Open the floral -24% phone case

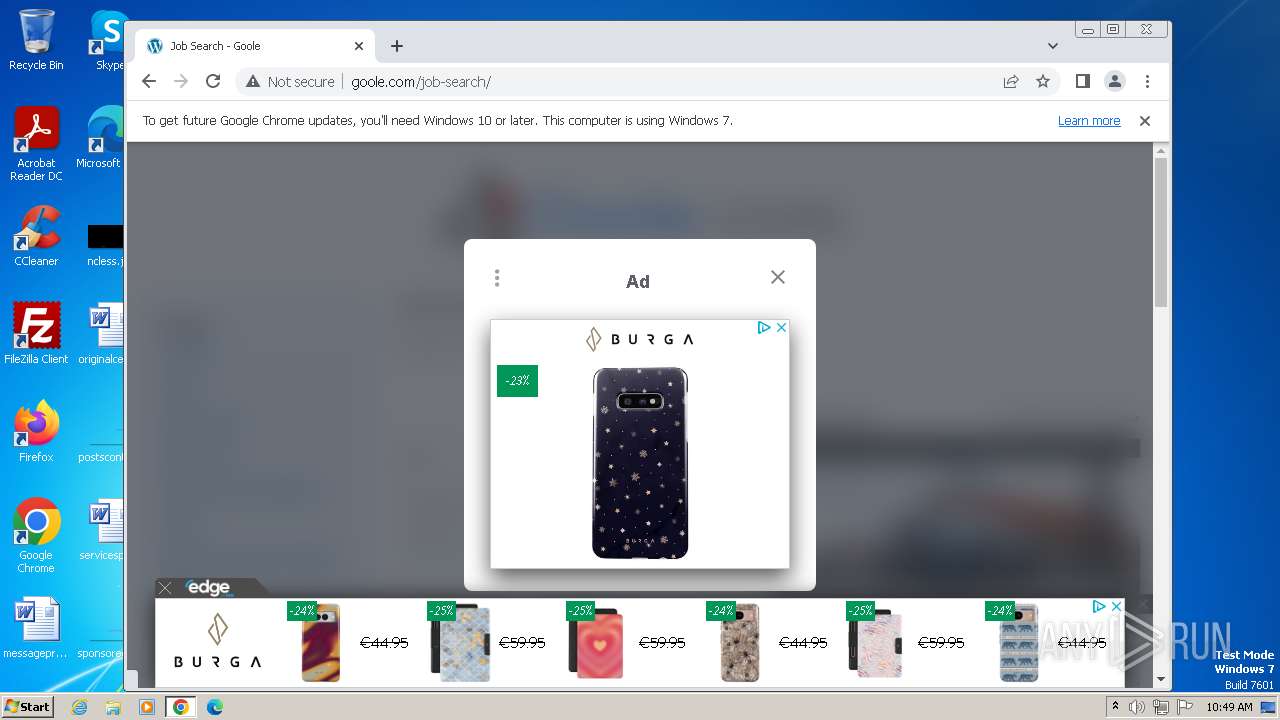[x=739, y=642]
